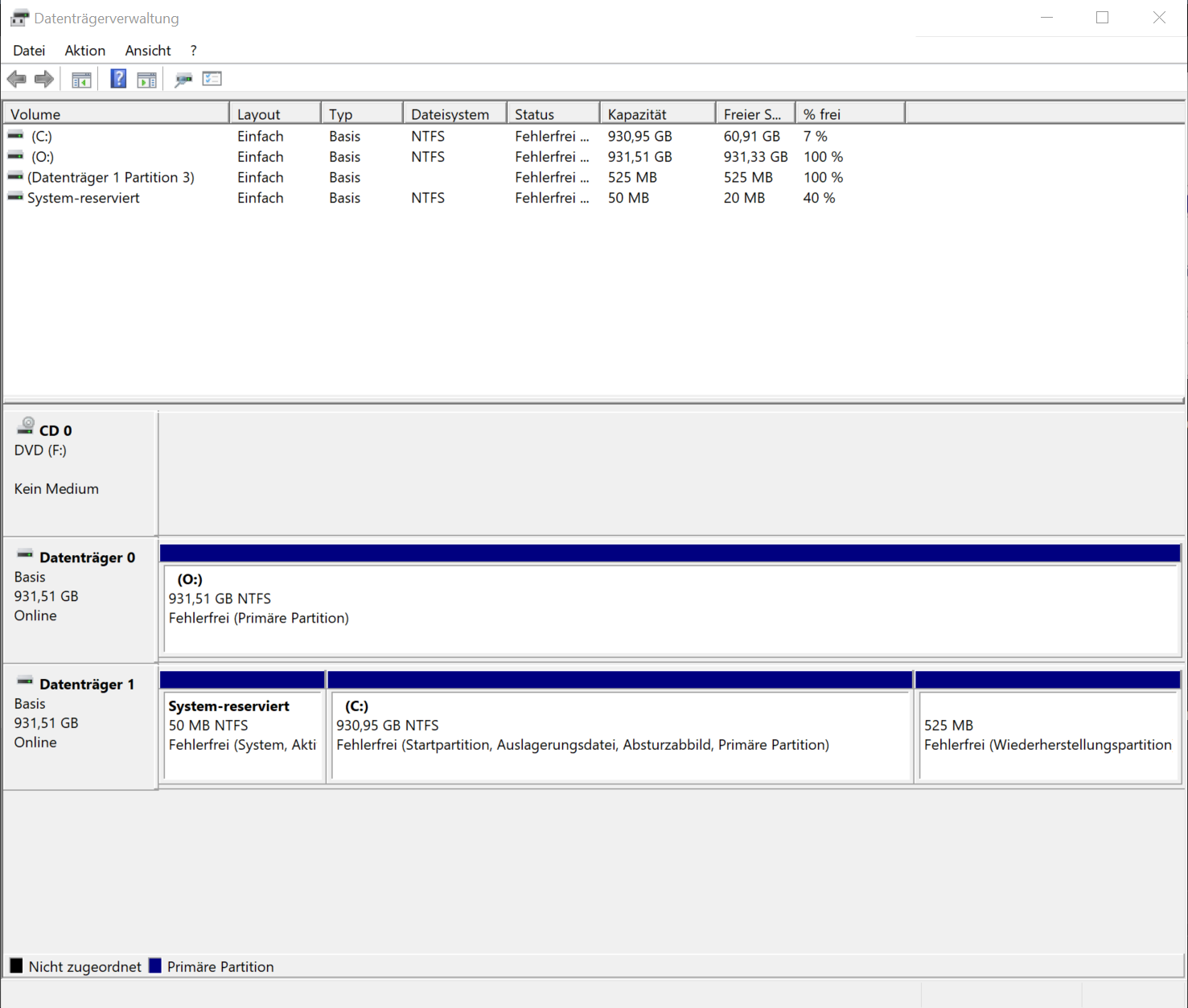
Task: Sort by the Dateisystem column header
Action: coord(455,114)
